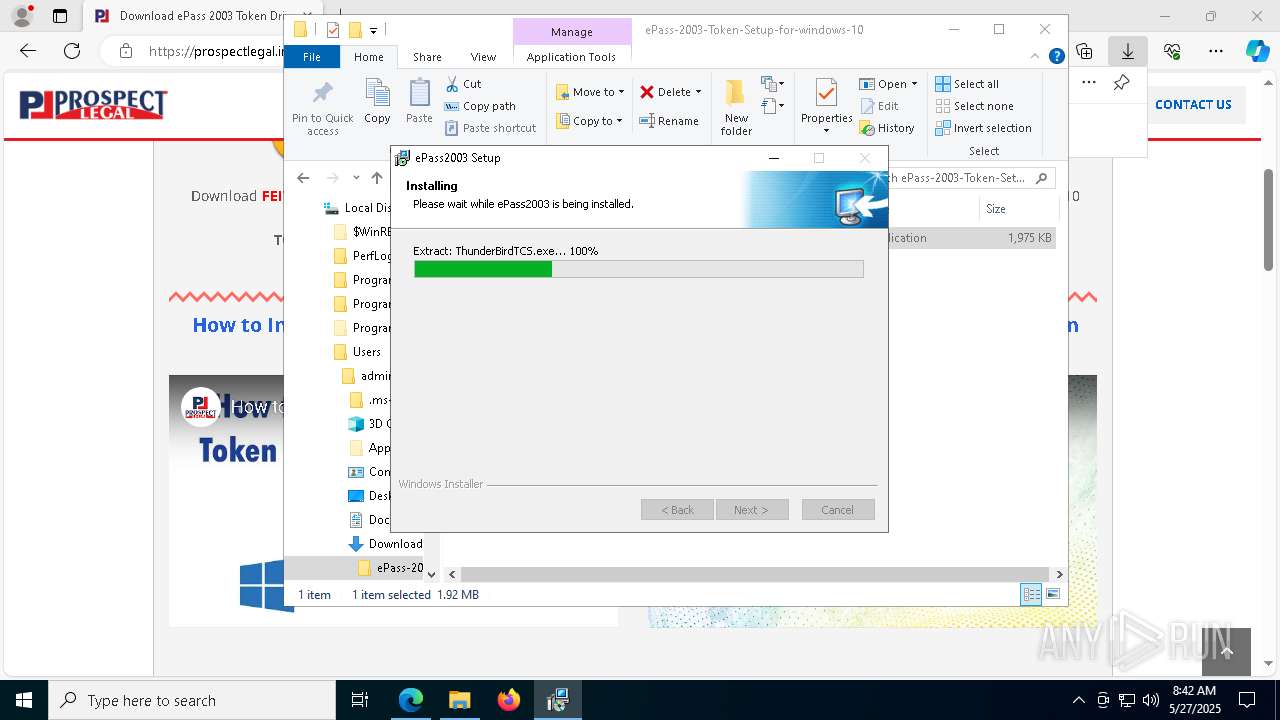
Task: Switch to the Home ribbon tab
Action: click(x=369, y=57)
